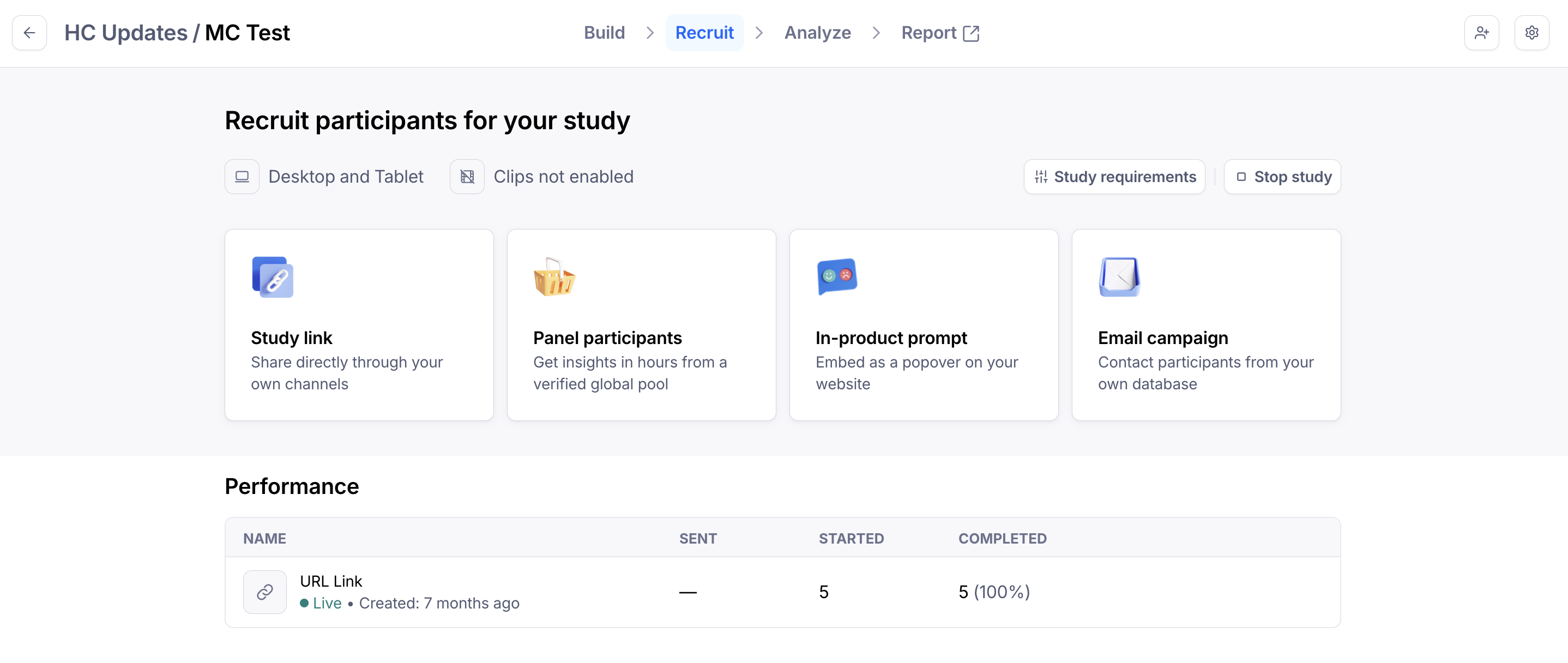1568x663 pixels.
Task: Choose the Panel participants card title
Action: click(607, 338)
